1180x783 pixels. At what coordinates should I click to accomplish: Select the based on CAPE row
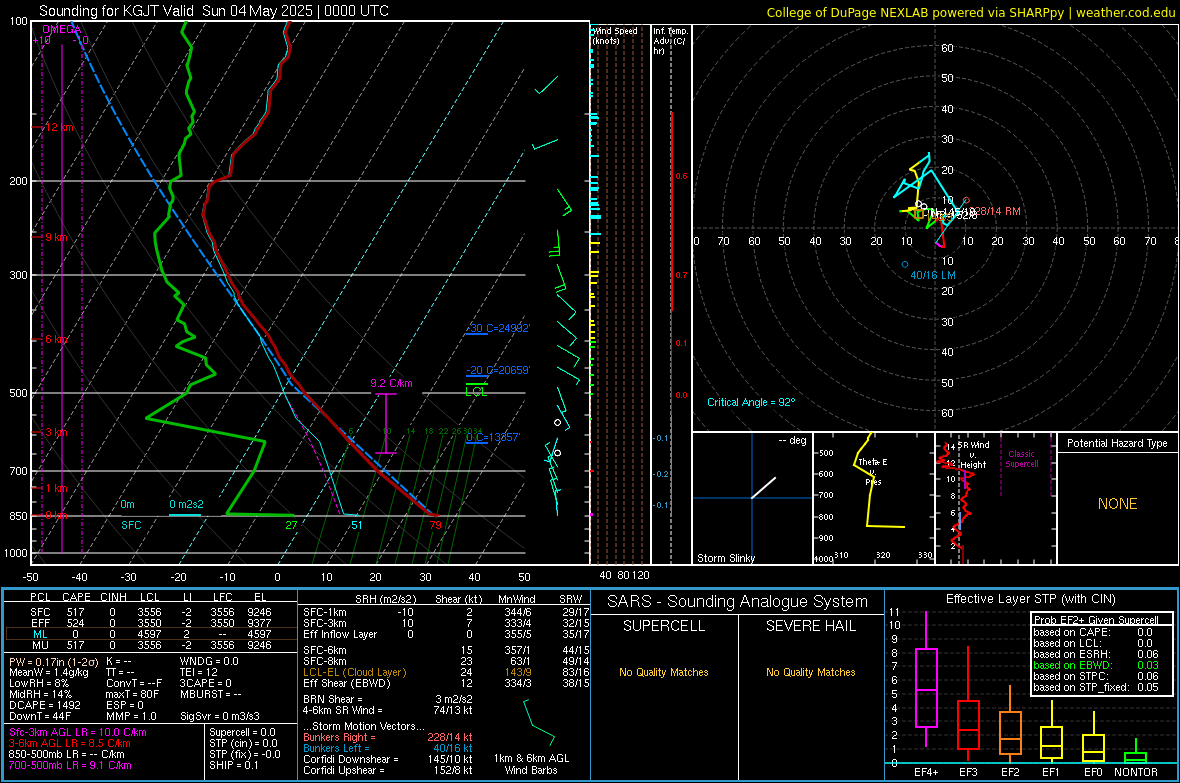(1093, 632)
